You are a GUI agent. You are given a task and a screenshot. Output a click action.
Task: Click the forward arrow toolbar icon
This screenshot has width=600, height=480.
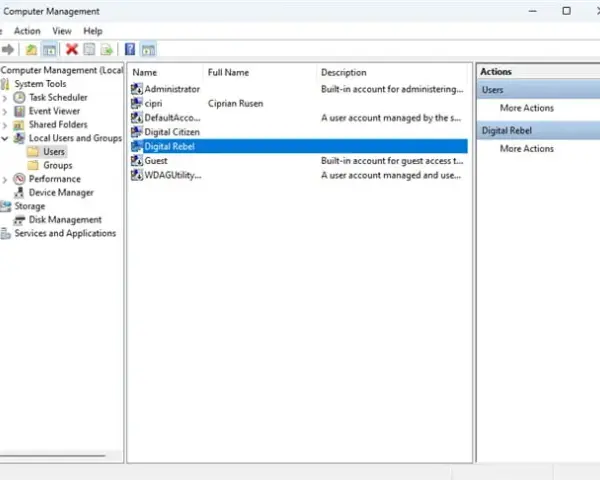click(x=8, y=49)
